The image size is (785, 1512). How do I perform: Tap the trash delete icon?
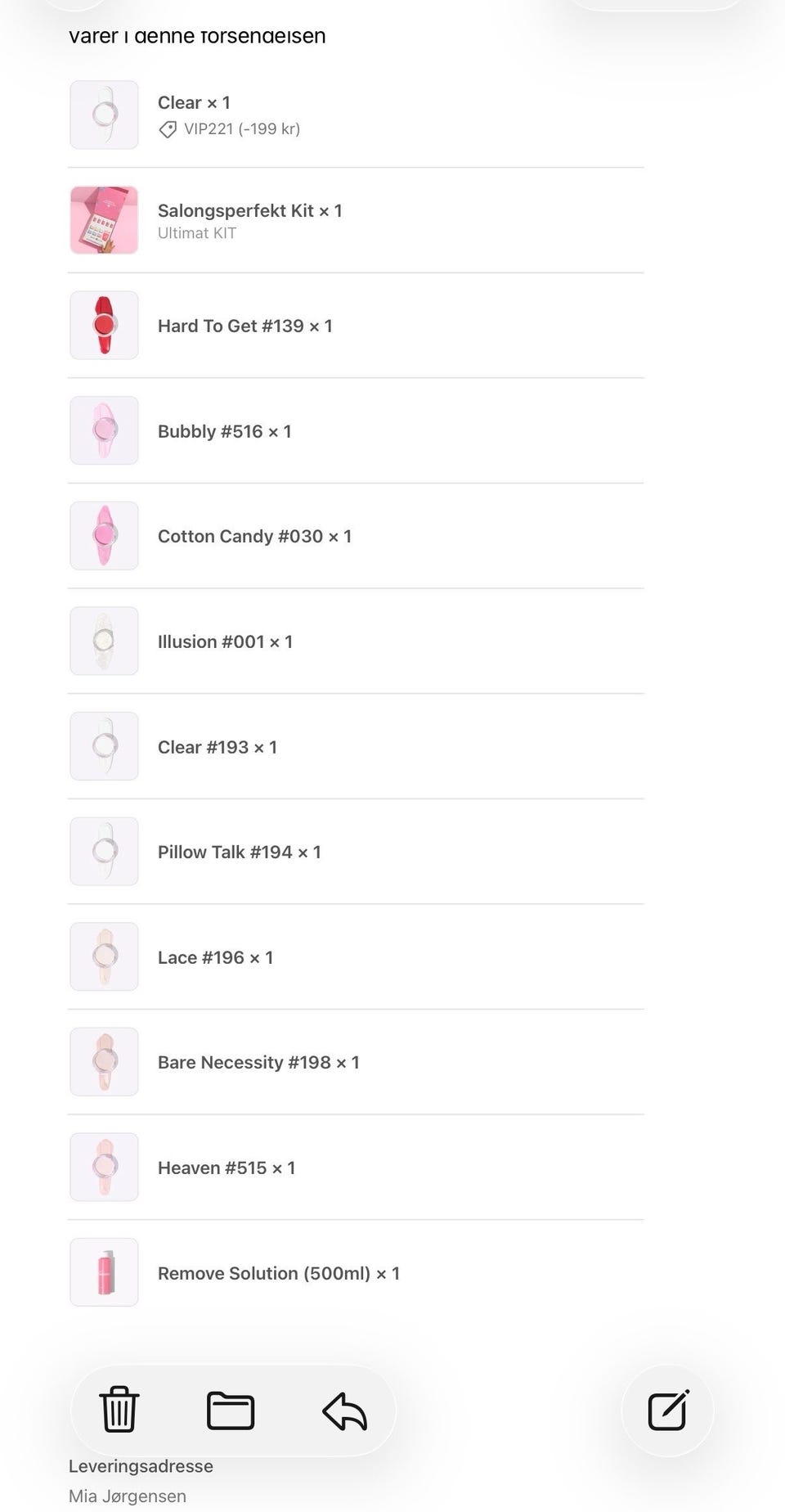pos(119,1410)
